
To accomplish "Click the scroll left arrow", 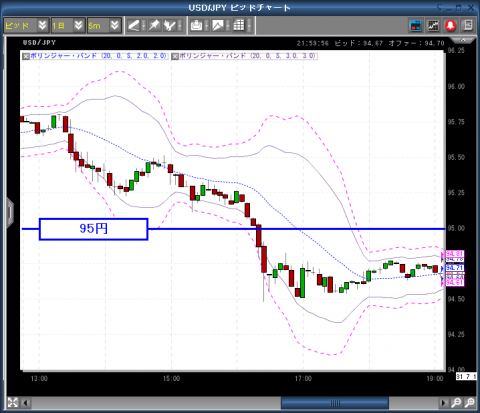I will click(x=26, y=403).
